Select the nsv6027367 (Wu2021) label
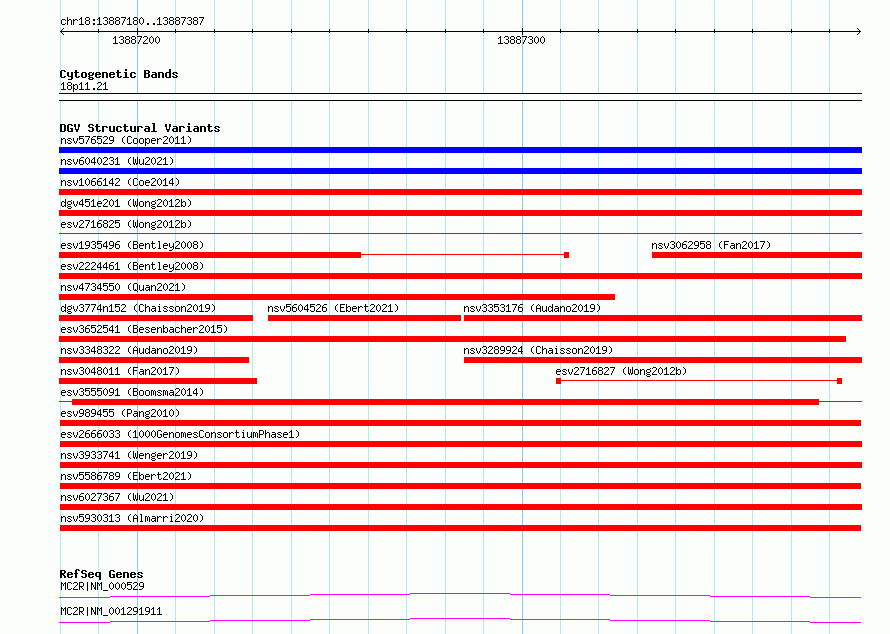The image size is (890, 634). (x=117, y=497)
